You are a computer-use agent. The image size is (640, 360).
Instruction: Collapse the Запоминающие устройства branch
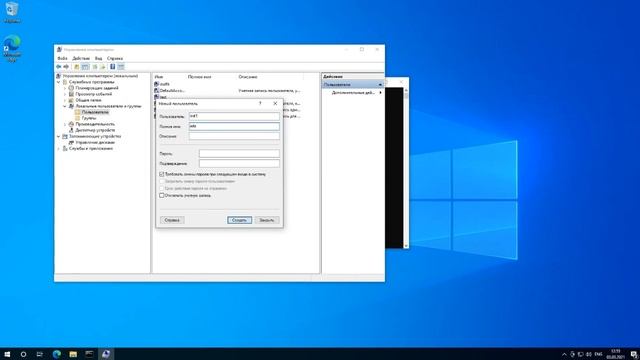[x=58, y=136]
